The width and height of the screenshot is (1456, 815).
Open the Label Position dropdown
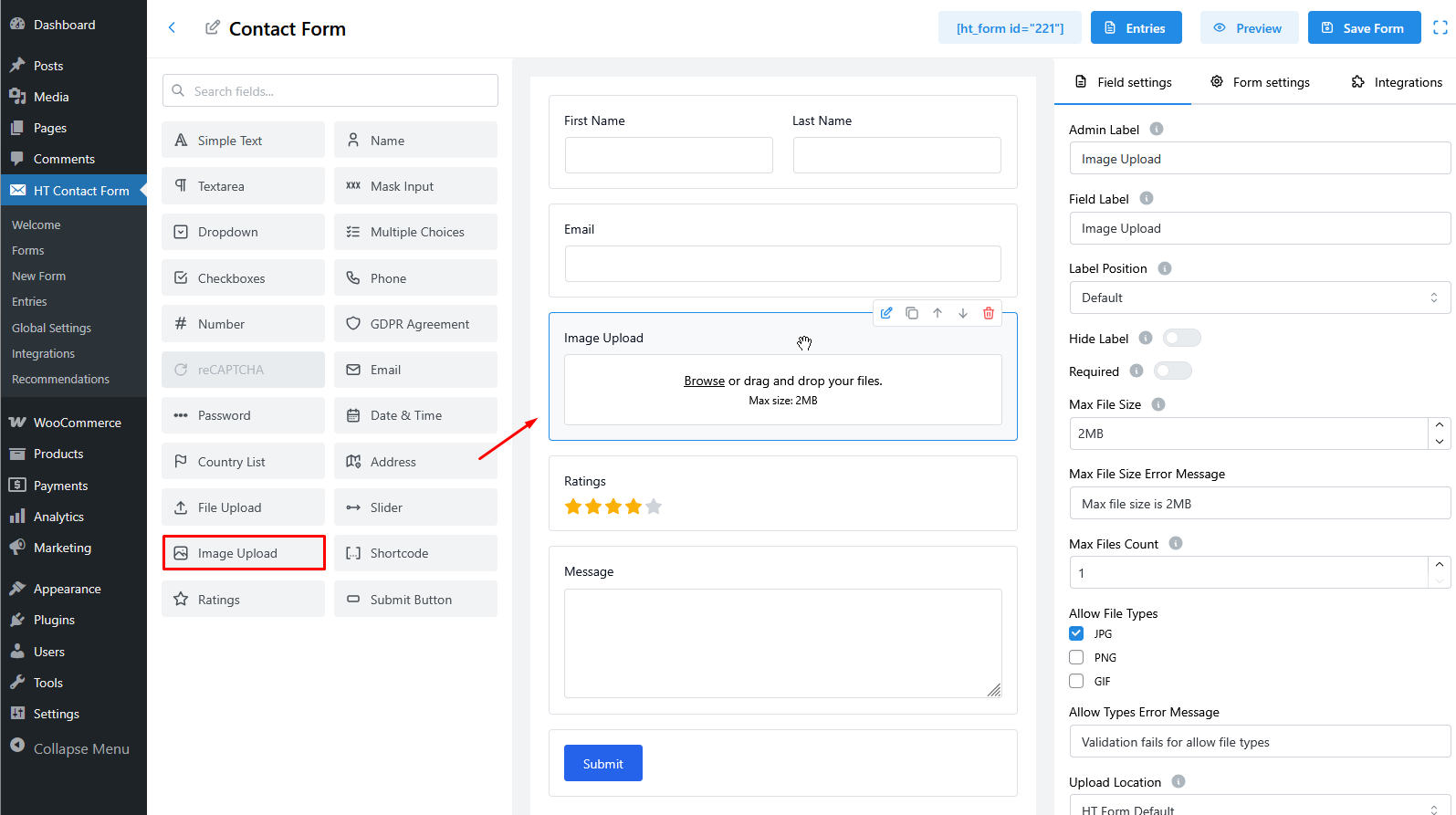tap(1259, 298)
